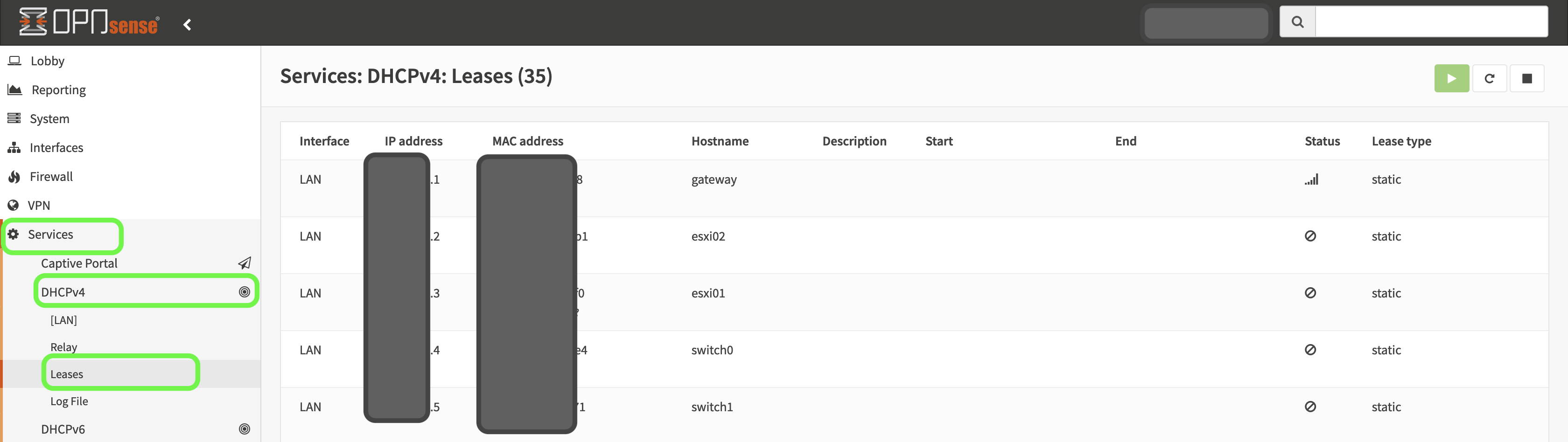This screenshot has width=1568, height=442.
Task: Select the gateway hostname cell
Action: tap(714, 180)
